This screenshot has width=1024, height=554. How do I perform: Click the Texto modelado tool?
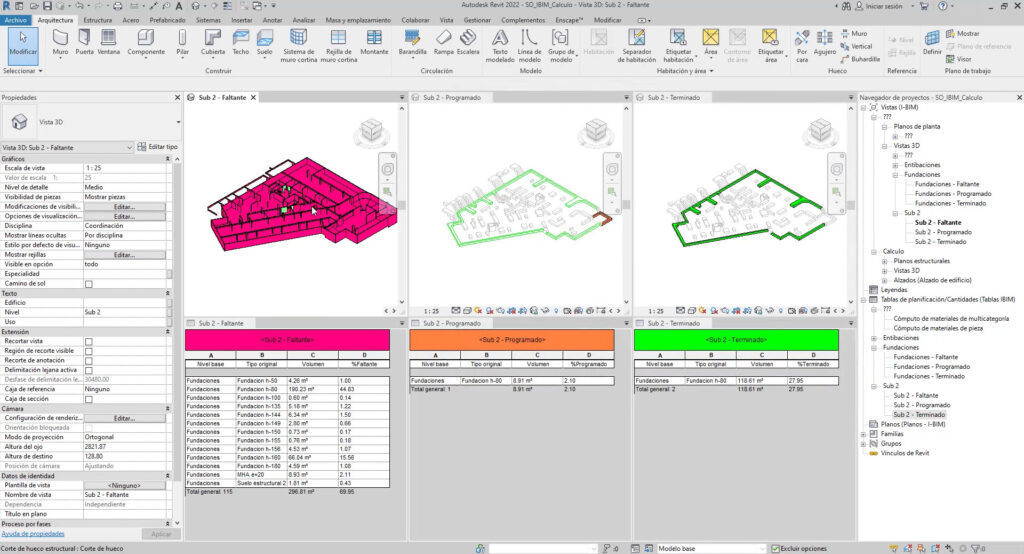[x=501, y=42]
